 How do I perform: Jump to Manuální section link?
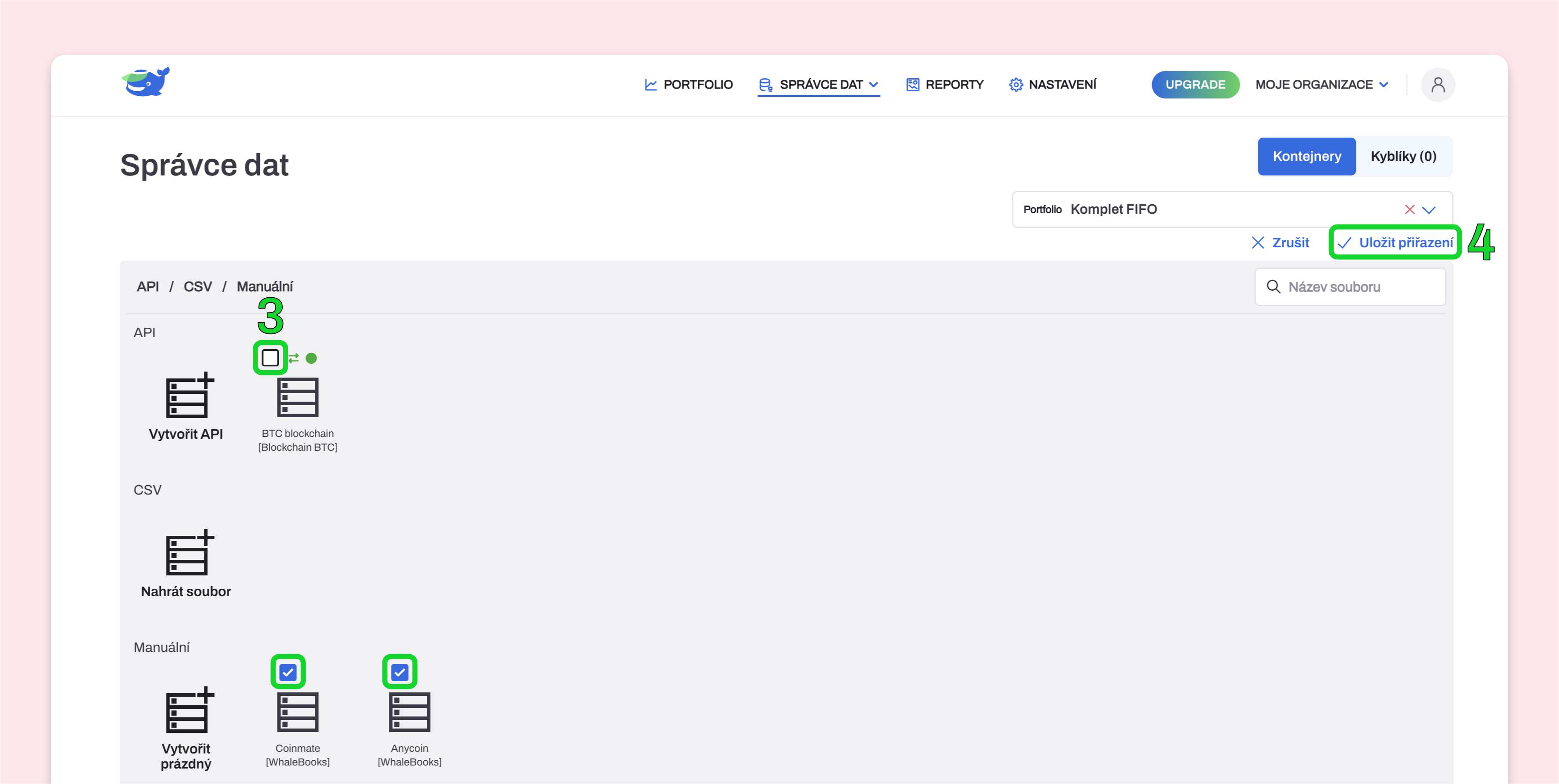(265, 287)
